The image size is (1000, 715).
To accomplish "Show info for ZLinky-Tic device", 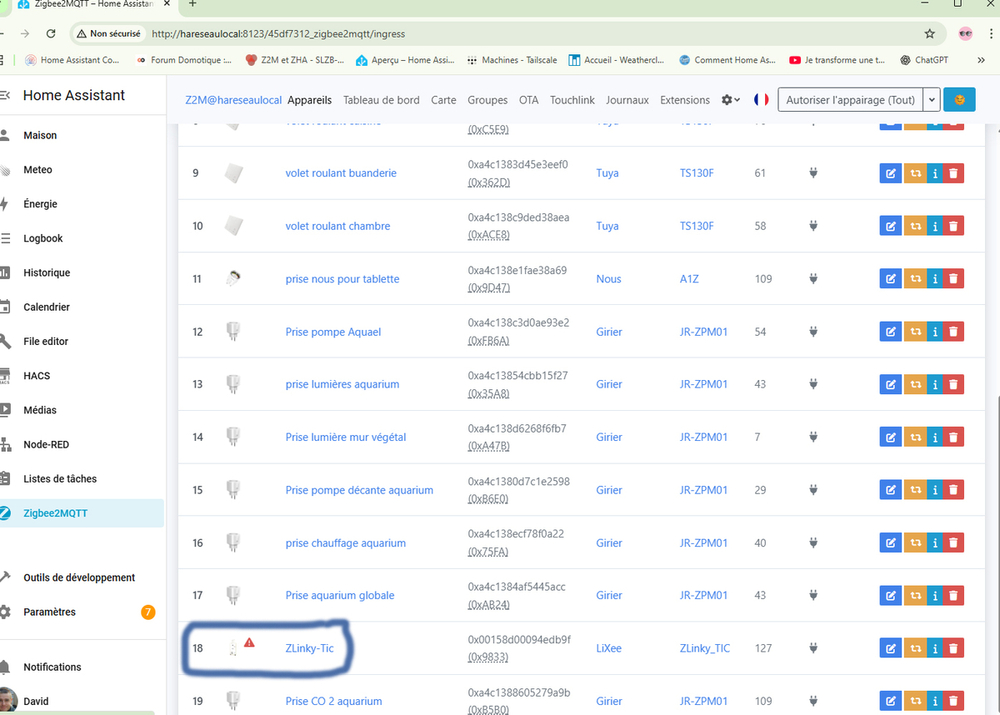I will coord(935,648).
